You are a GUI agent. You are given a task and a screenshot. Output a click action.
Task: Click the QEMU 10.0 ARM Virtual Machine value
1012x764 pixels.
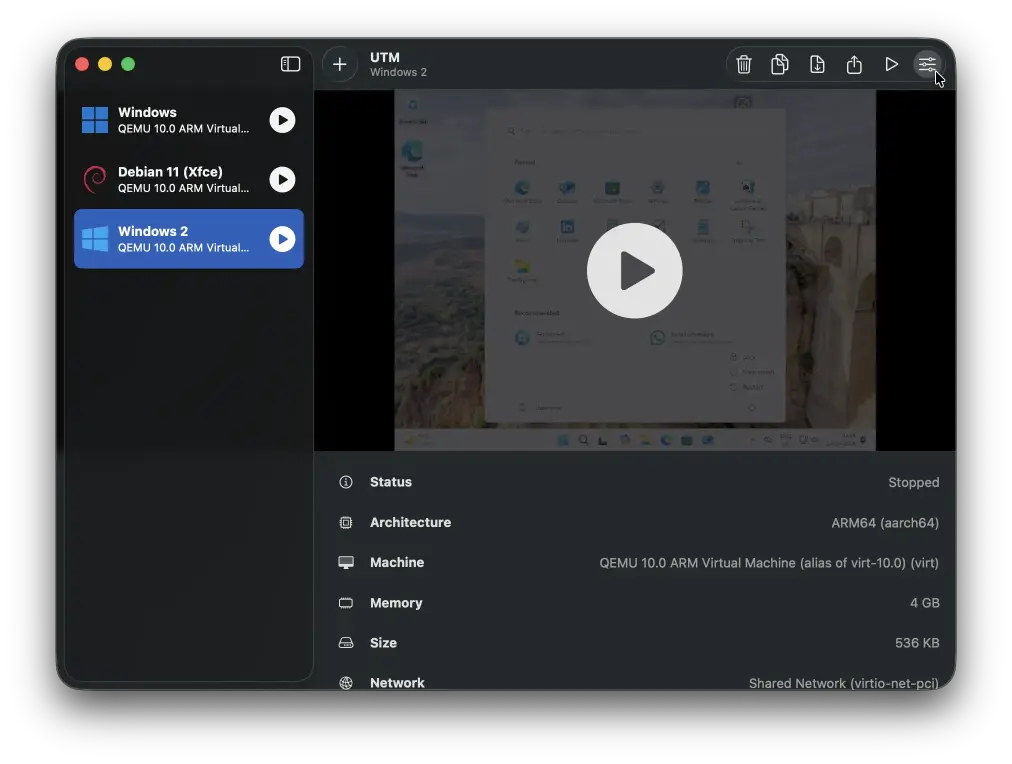(x=769, y=563)
